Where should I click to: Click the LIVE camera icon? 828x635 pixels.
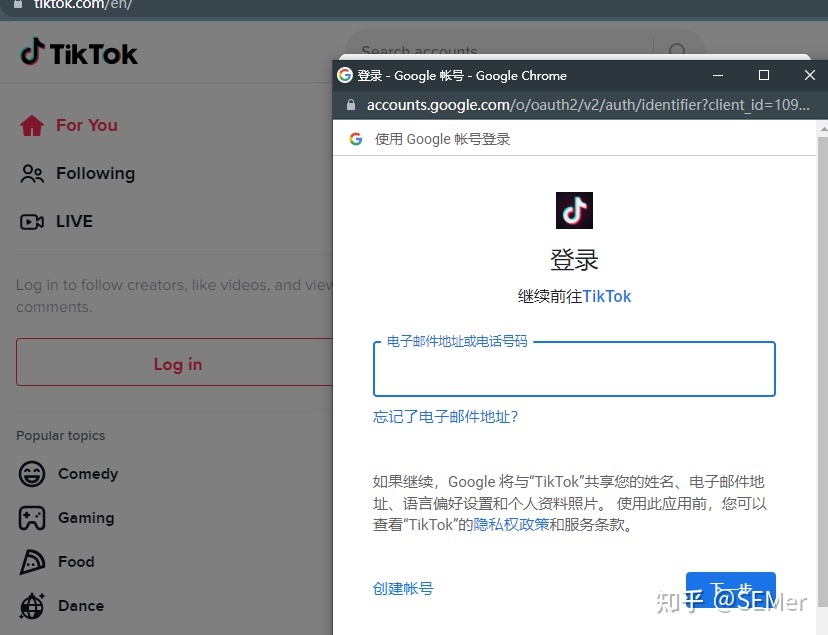[32, 222]
